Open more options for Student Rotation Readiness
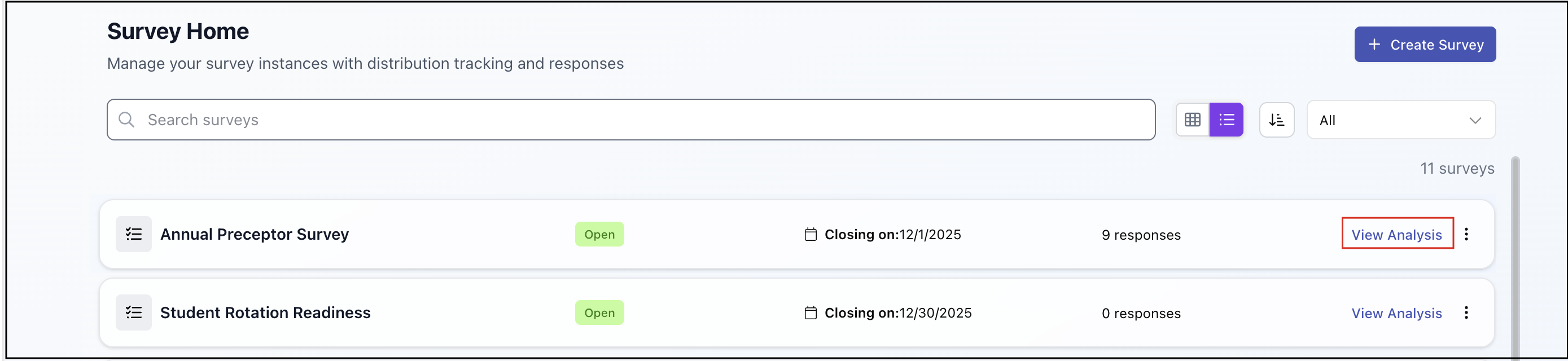 pos(1466,313)
